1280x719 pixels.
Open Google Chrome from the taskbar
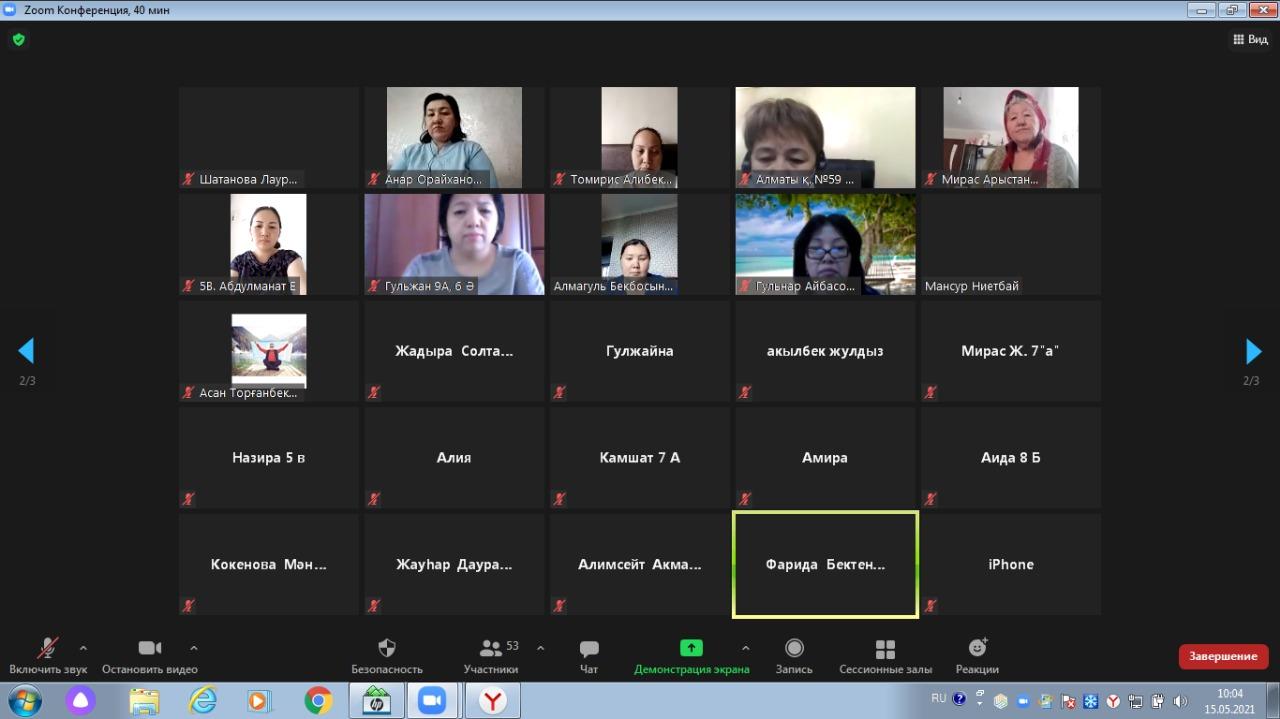click(x=319, y=700)
